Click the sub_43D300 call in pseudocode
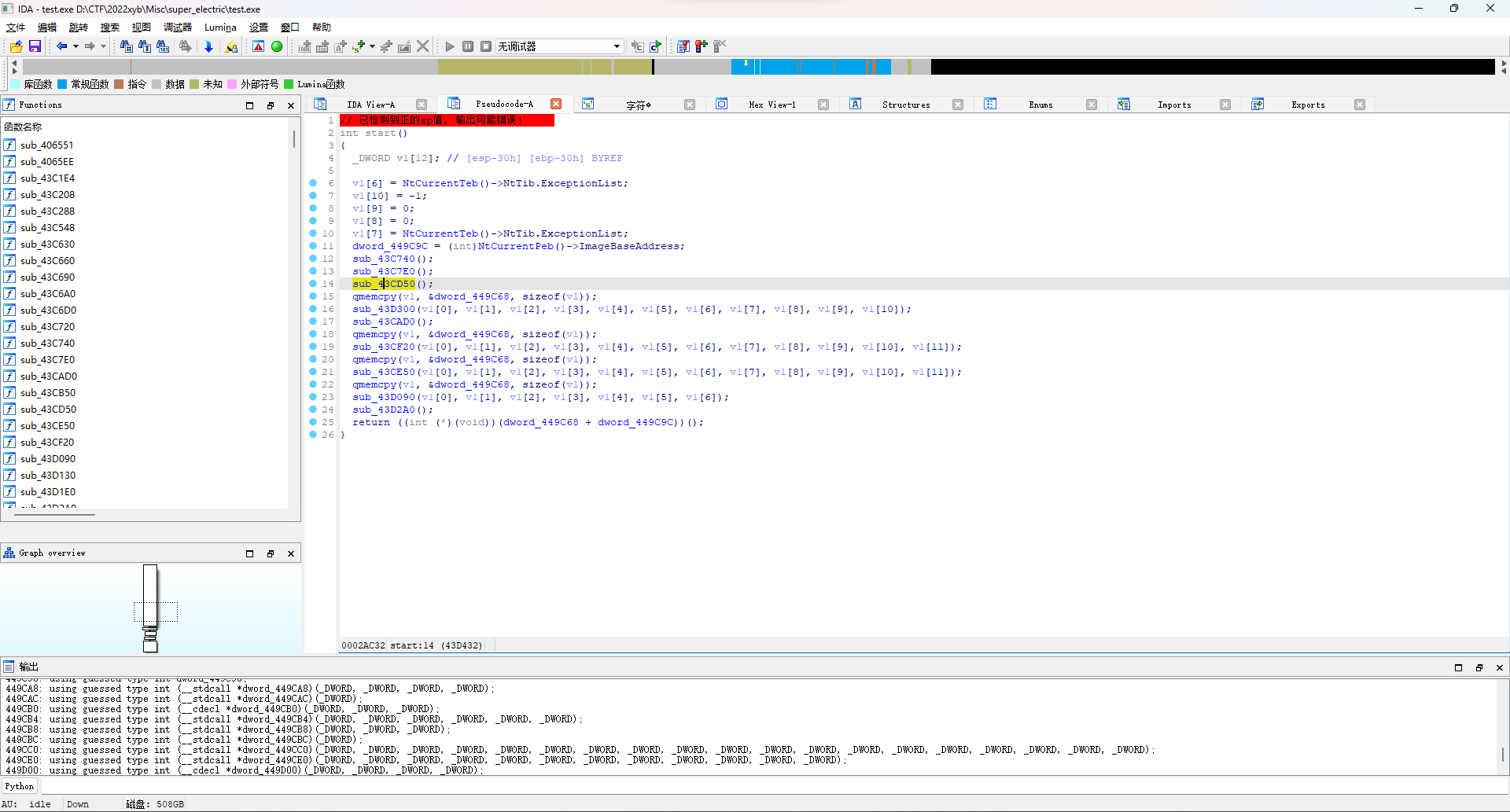Image resolution: width=1510 pixels, height=812 pixels. coord(384,309)
